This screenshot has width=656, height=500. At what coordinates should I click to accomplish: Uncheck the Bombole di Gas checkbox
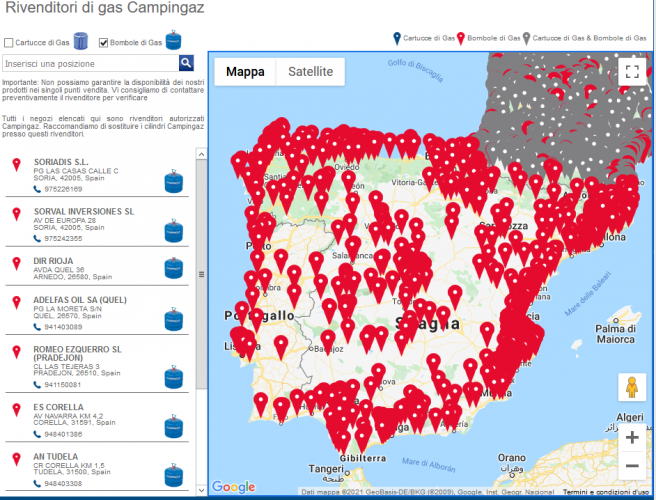104,43
